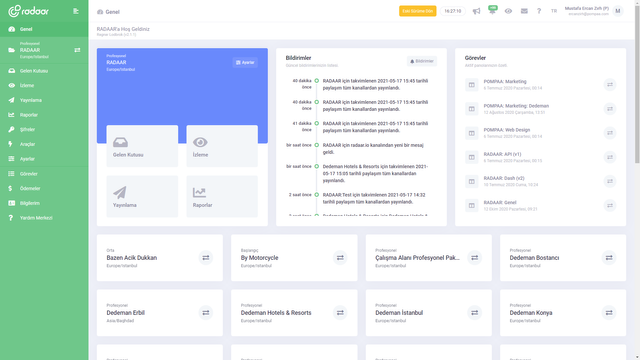Switch icon for RADAAR: API (v1) task
Viewport: 640px width, 360px height.
(610, 157)
